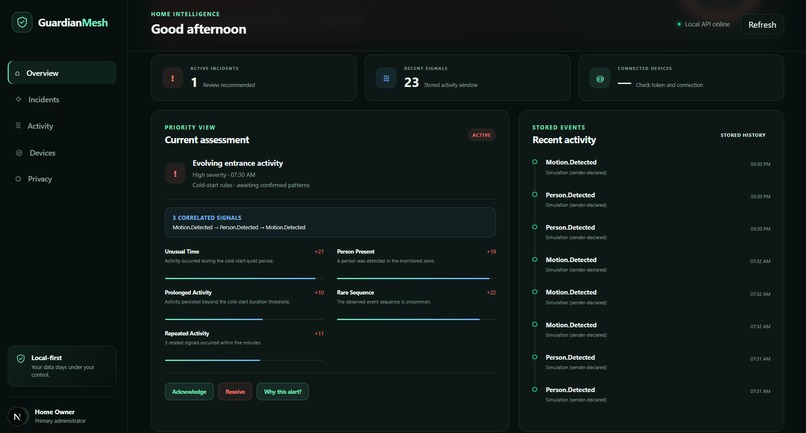Viewport: 806px width, 433px height.
Task: Click the Unusual Time score bar
Action: click(x=244, y=278)
